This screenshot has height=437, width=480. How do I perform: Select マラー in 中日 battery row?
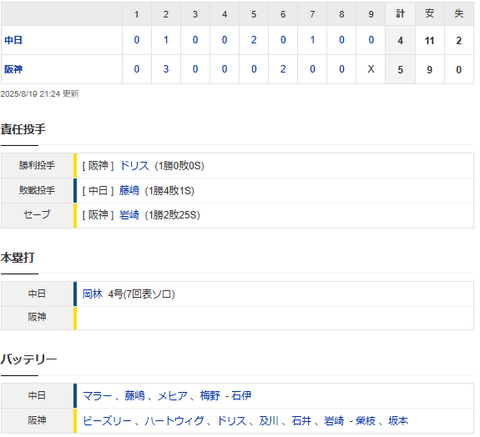[97, 396]
